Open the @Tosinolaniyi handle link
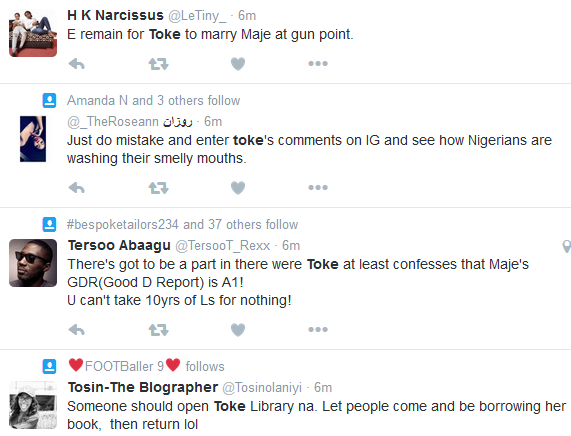 pyautogui.click(x=262, y=388)
